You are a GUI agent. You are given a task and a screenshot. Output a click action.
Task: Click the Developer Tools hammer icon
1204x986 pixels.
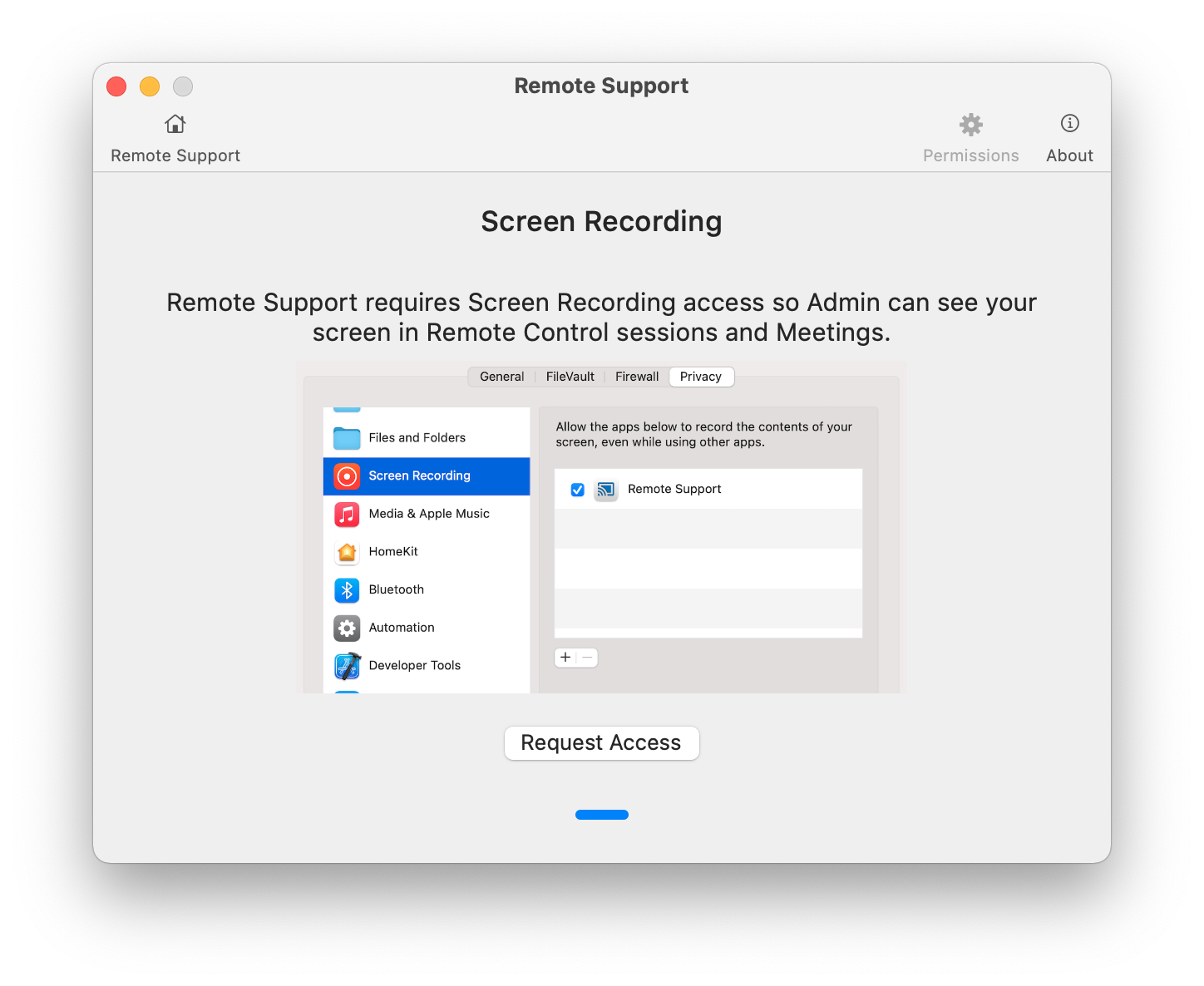tap(347, 666)
